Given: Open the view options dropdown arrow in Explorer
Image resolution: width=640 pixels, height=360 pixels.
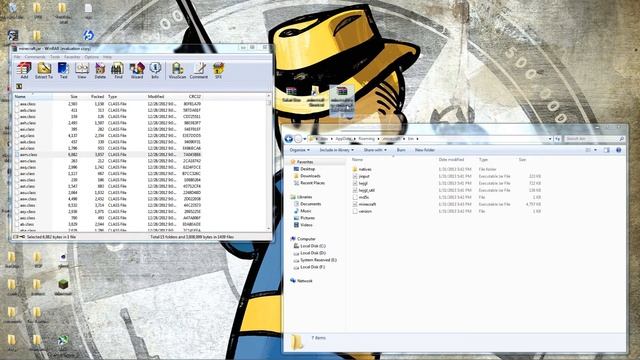Looking at the screenshot, I should click(596, 150).
